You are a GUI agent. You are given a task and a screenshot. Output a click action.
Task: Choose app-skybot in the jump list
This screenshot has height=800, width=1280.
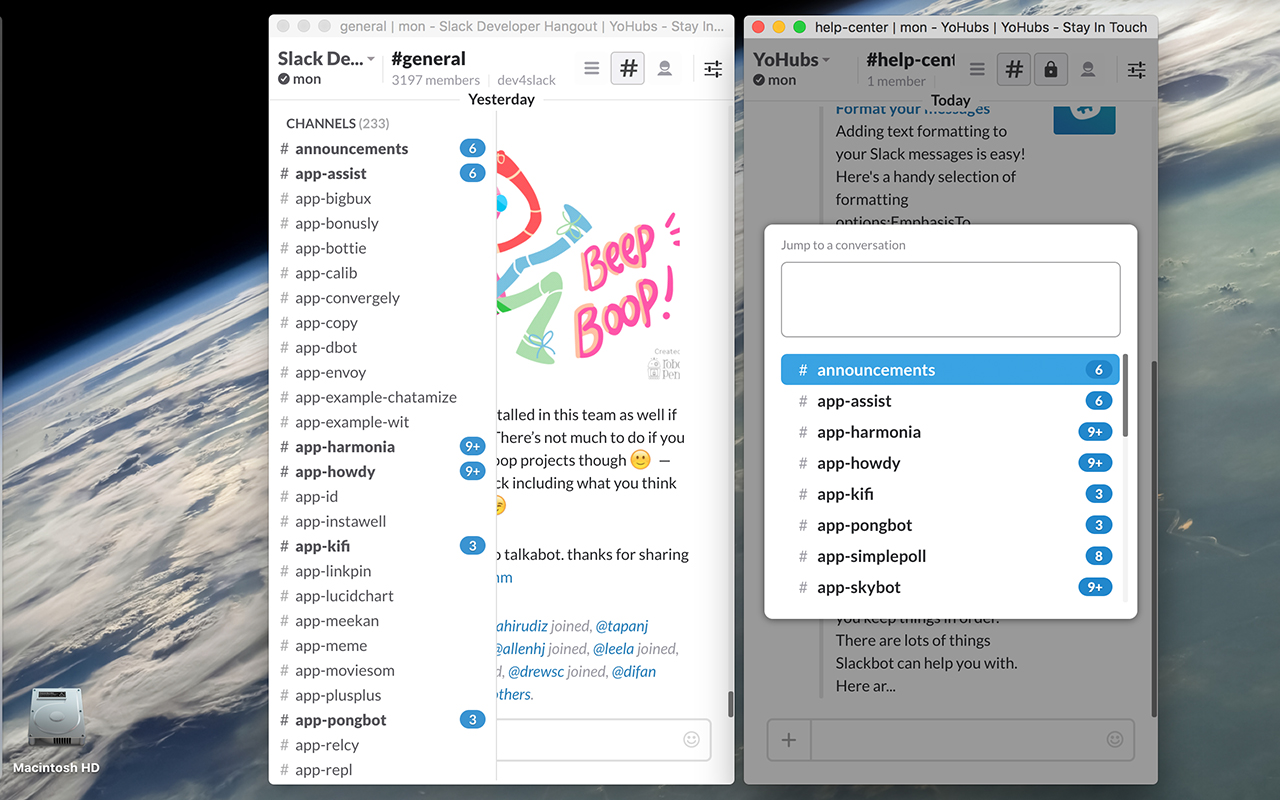pos(952,587)
